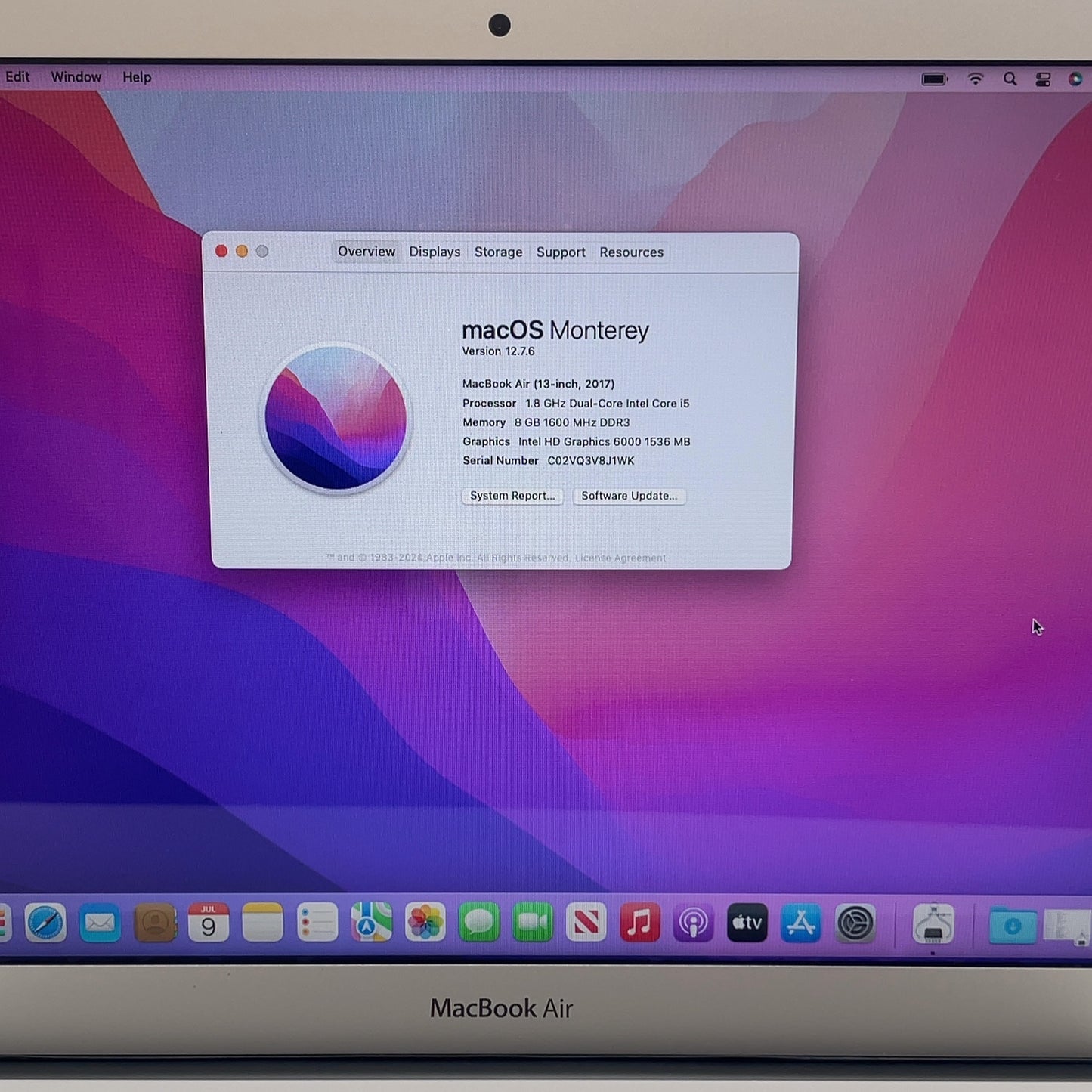Select the Support tab
This screenshot has height=1092, width=1092.
pos(561,252)
